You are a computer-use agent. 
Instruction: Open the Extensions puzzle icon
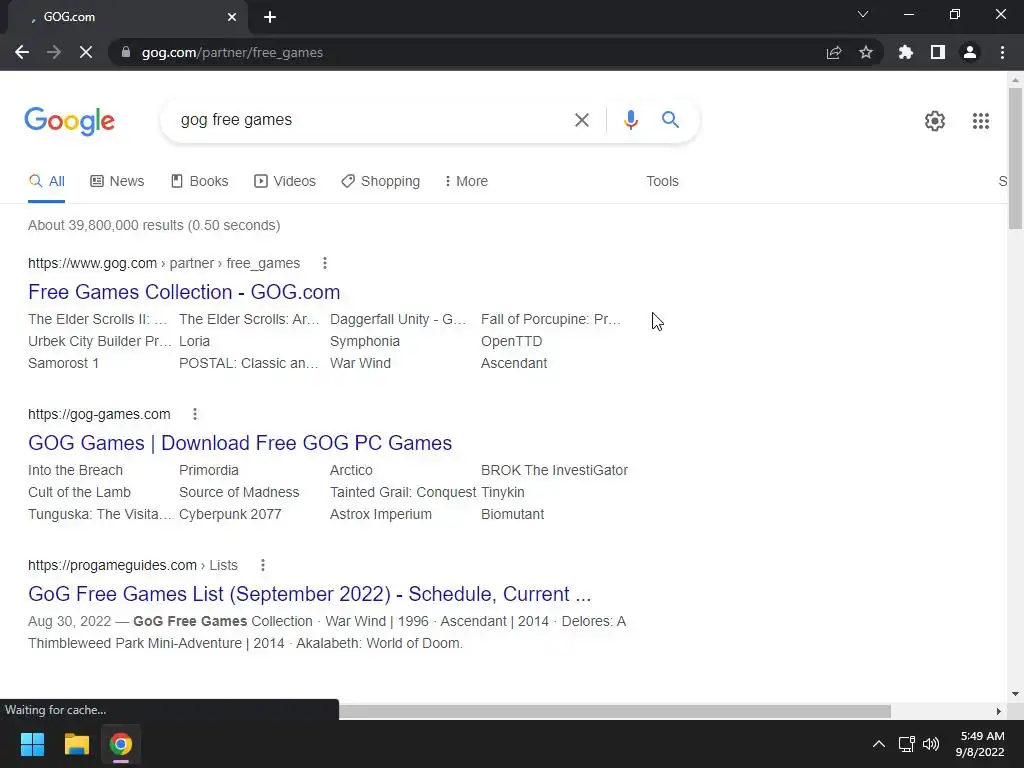(x=906, y=52)
